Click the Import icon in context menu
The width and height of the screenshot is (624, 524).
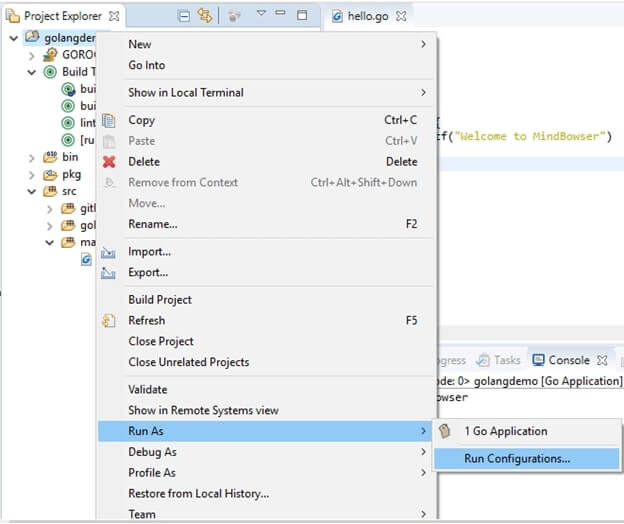pyautogui.click(x=109, y=252)
